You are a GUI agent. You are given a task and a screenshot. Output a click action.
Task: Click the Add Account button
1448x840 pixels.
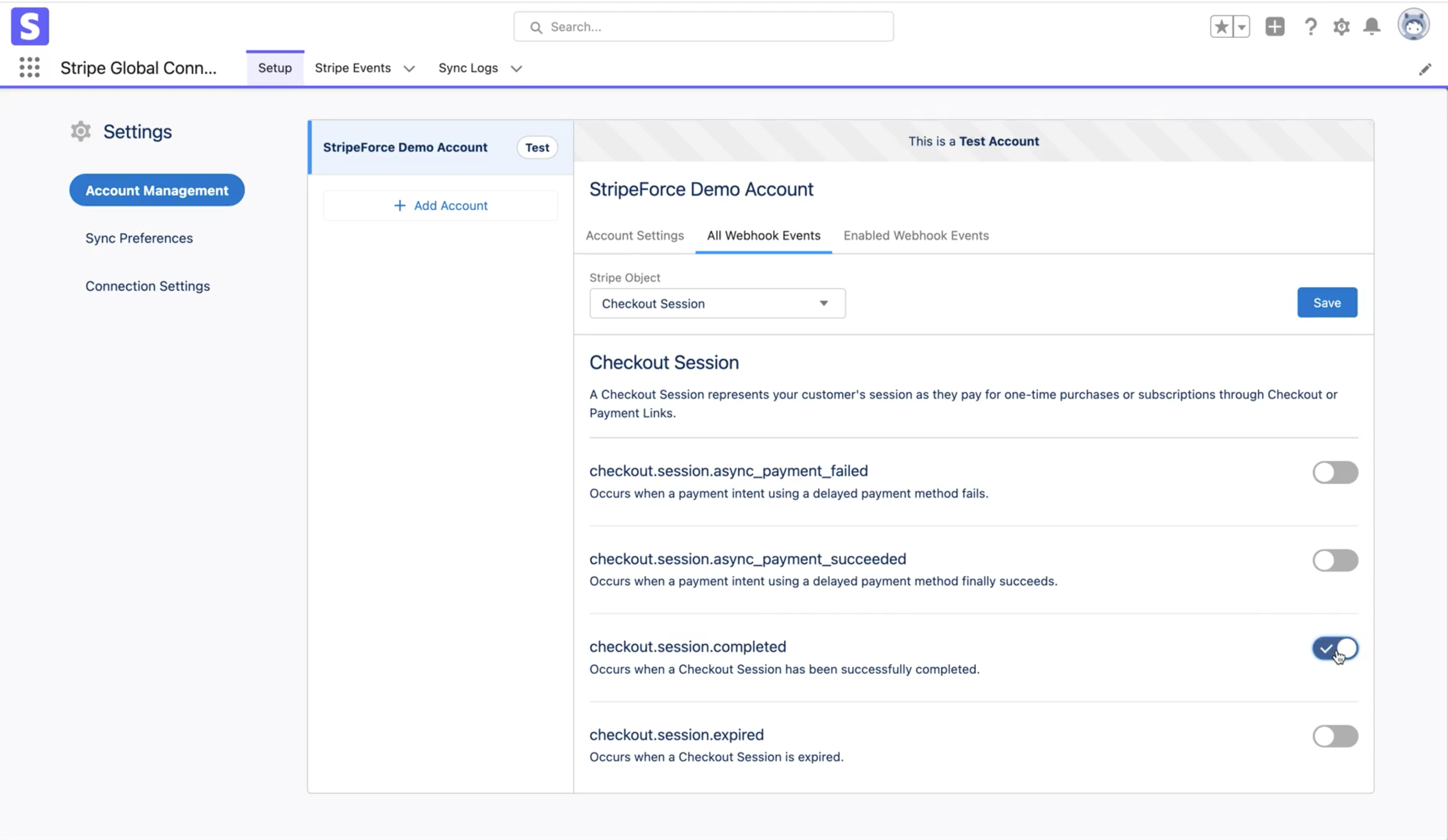coord(440,206)
